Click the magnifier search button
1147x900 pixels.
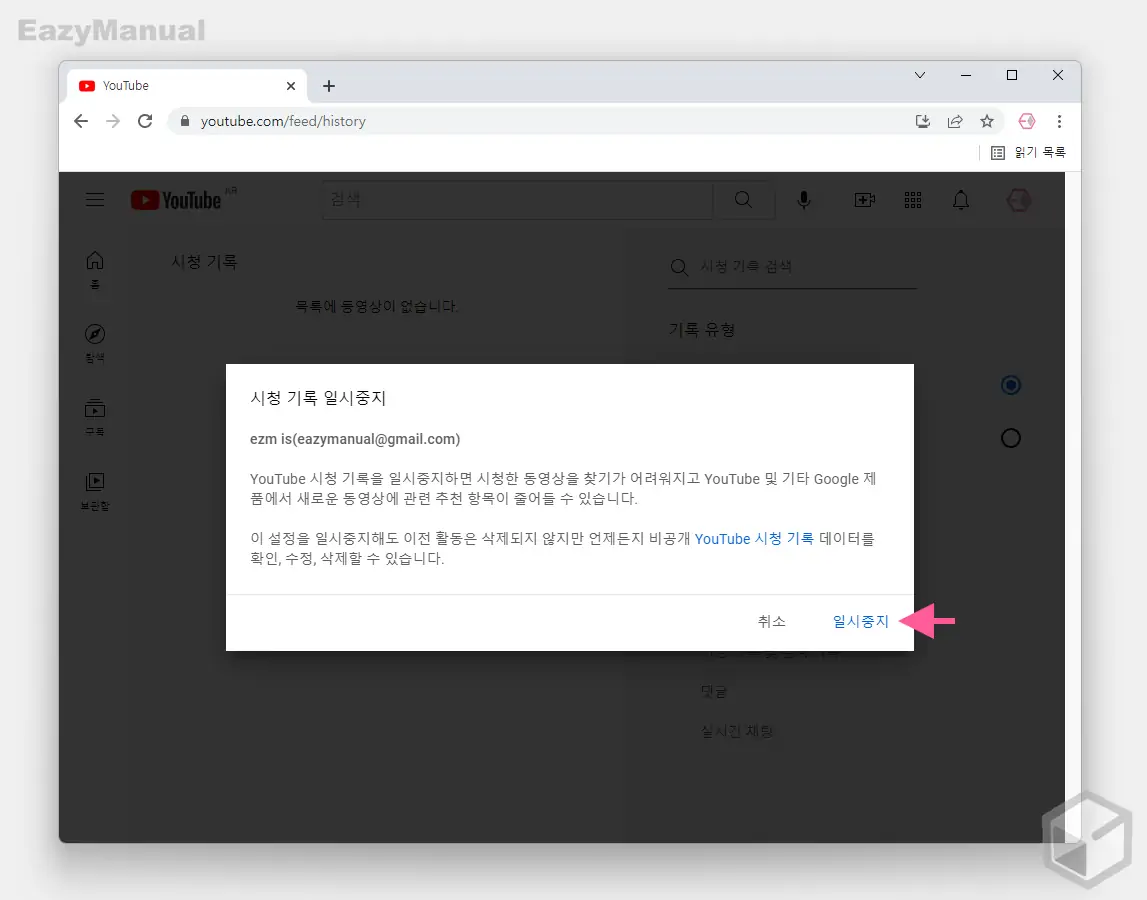coord(744,200)
